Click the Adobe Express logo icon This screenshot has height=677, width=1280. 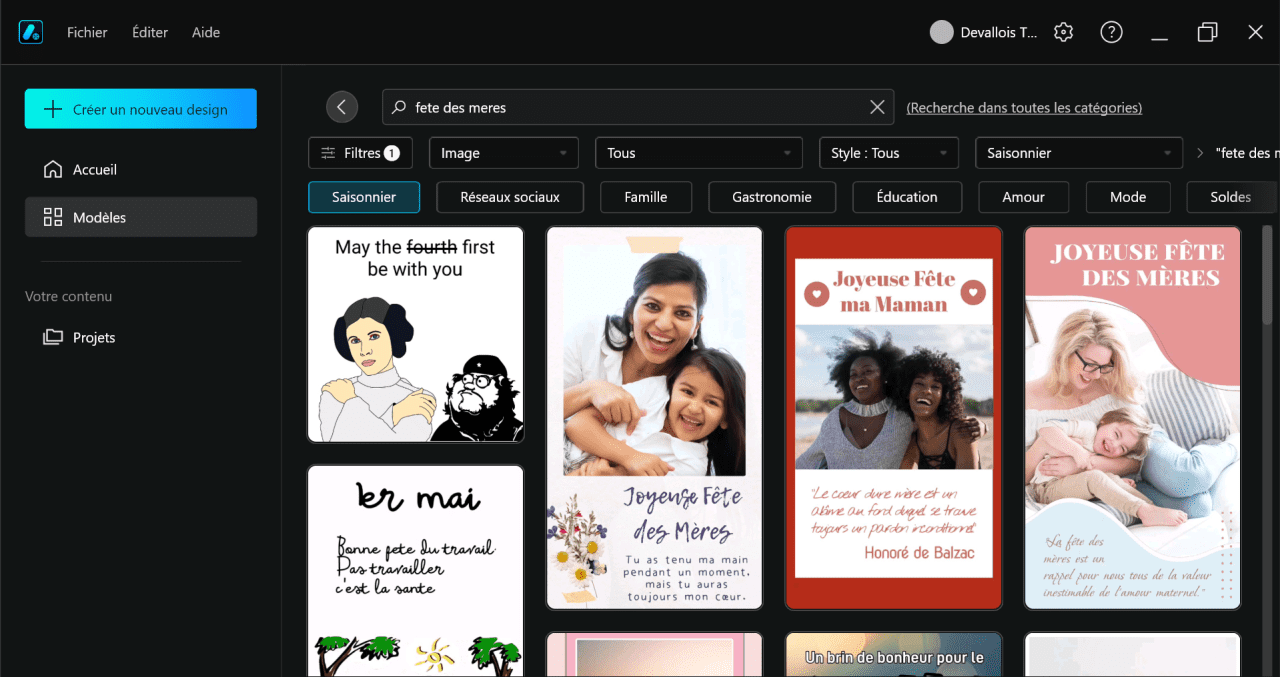coord(30,32)
